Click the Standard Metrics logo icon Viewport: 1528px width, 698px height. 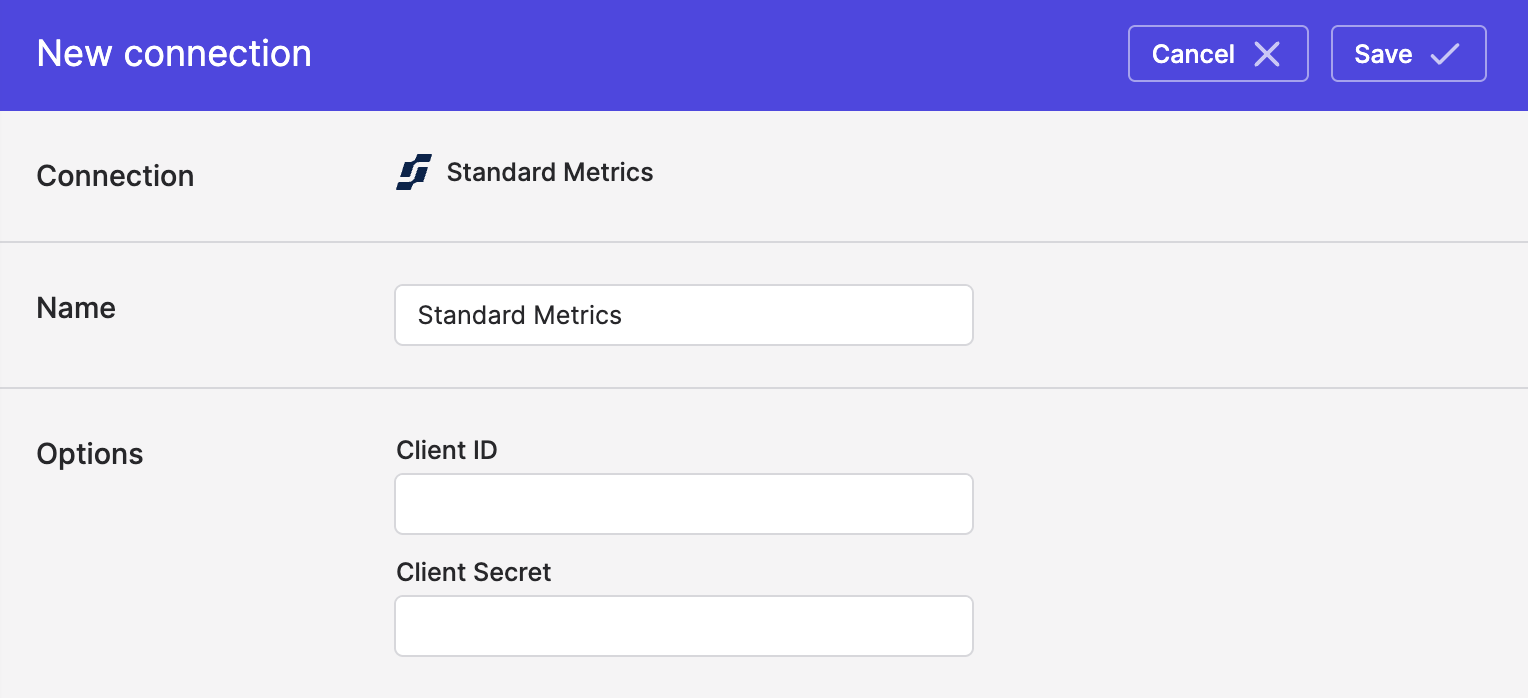414,173
